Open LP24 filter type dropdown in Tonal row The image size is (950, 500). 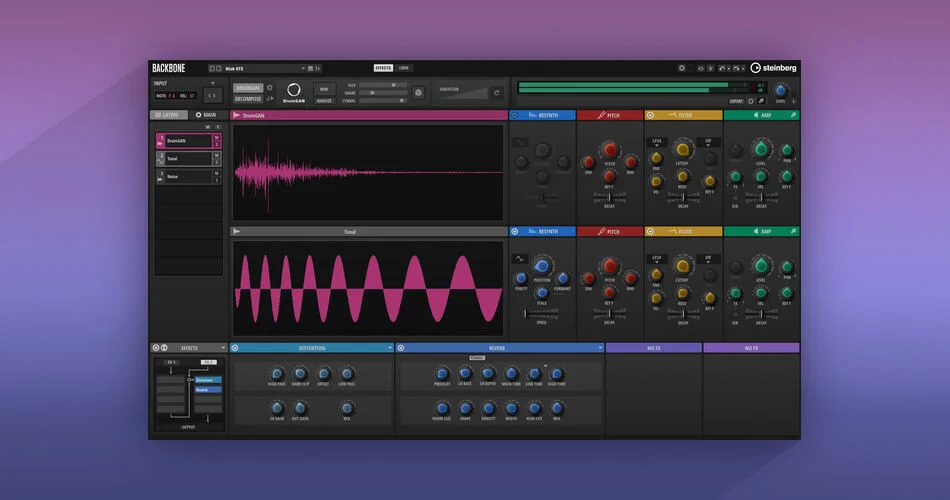click(x=657, y=259)
